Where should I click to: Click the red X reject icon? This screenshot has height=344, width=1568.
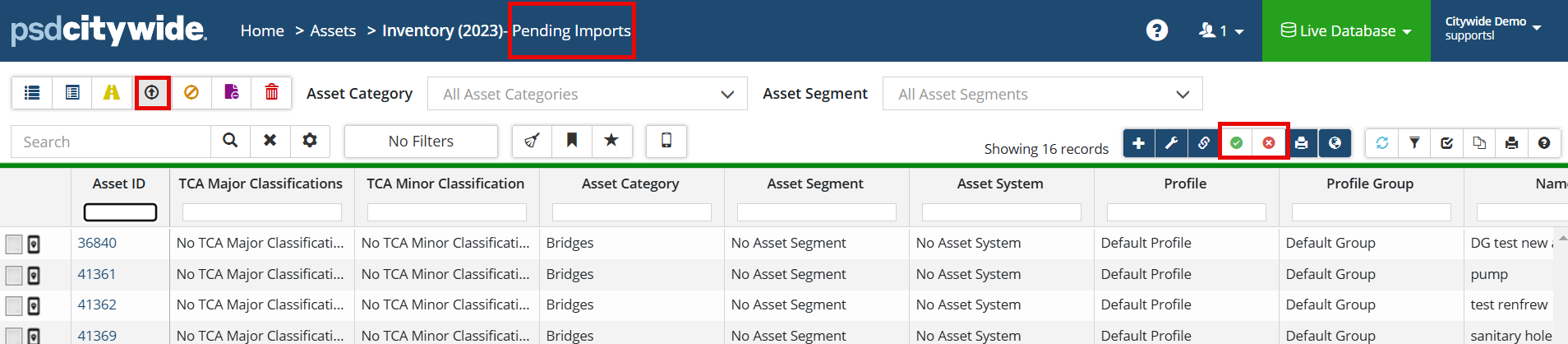pos(1269,143)
